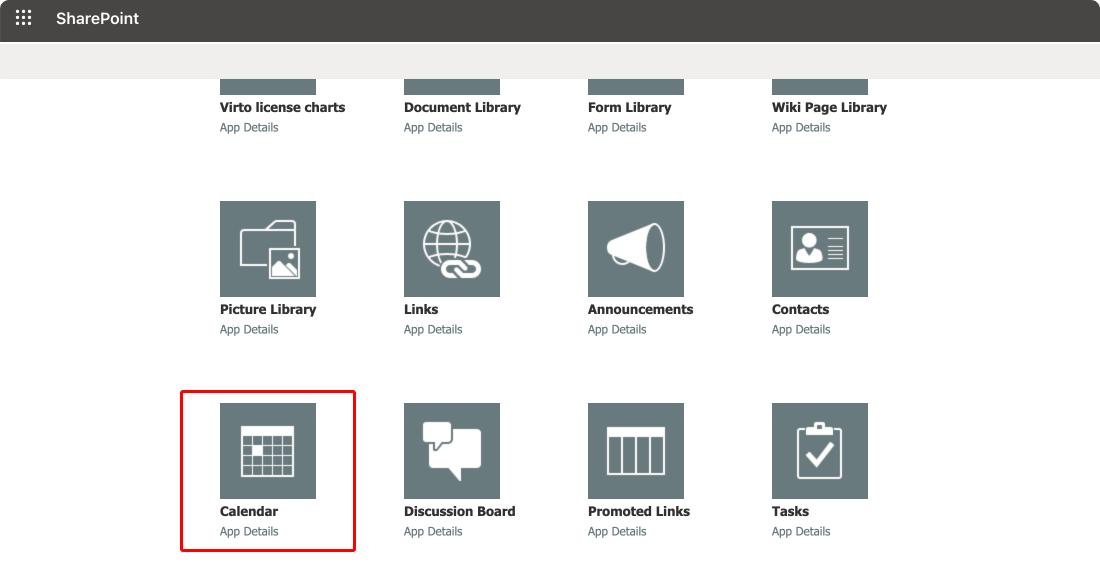Click the Announcements title text
1100x564 pixels.
(640, 309)
